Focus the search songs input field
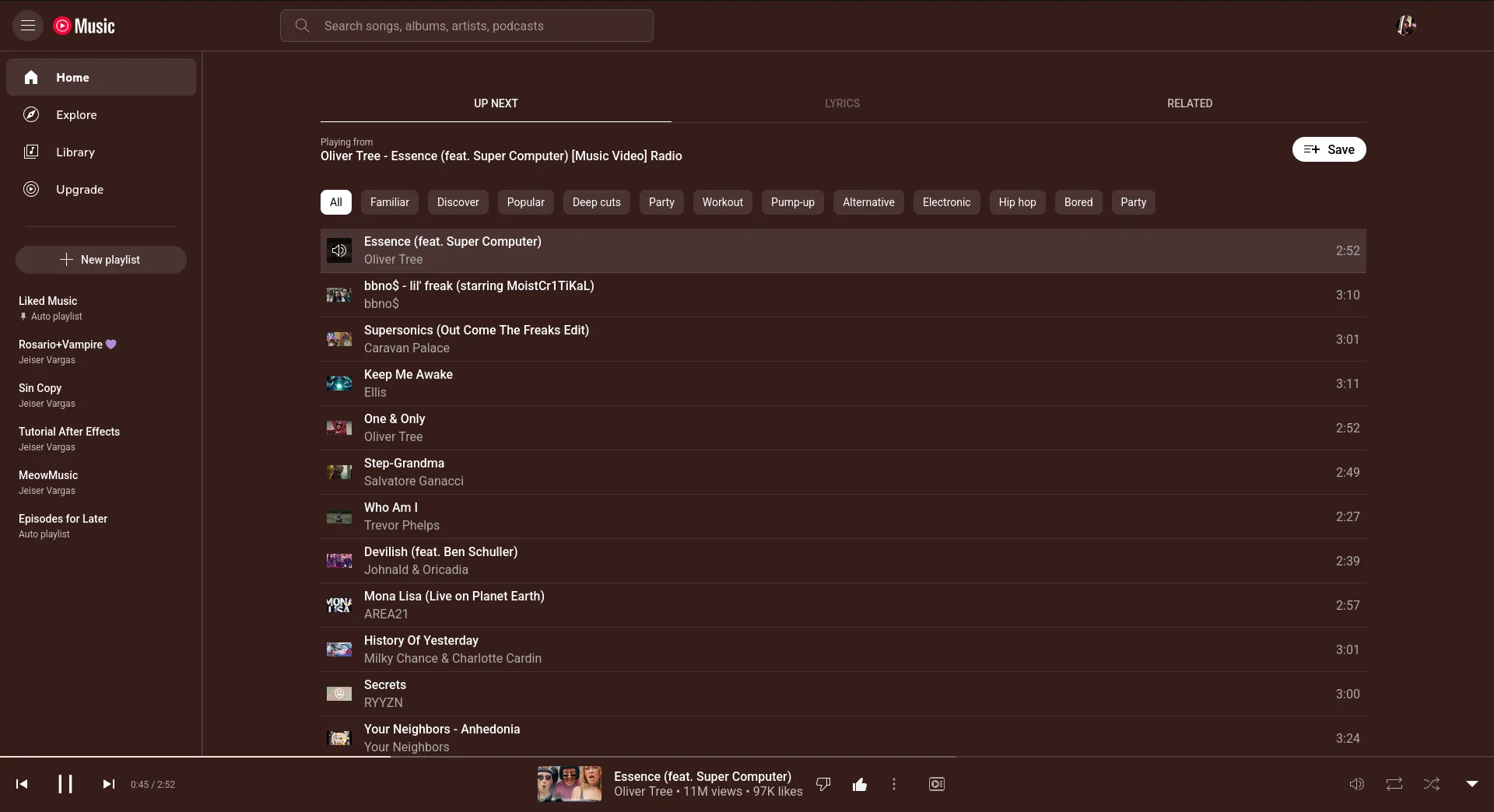The width and height of the screenshot is (1494, 812). tap(467, 26)
